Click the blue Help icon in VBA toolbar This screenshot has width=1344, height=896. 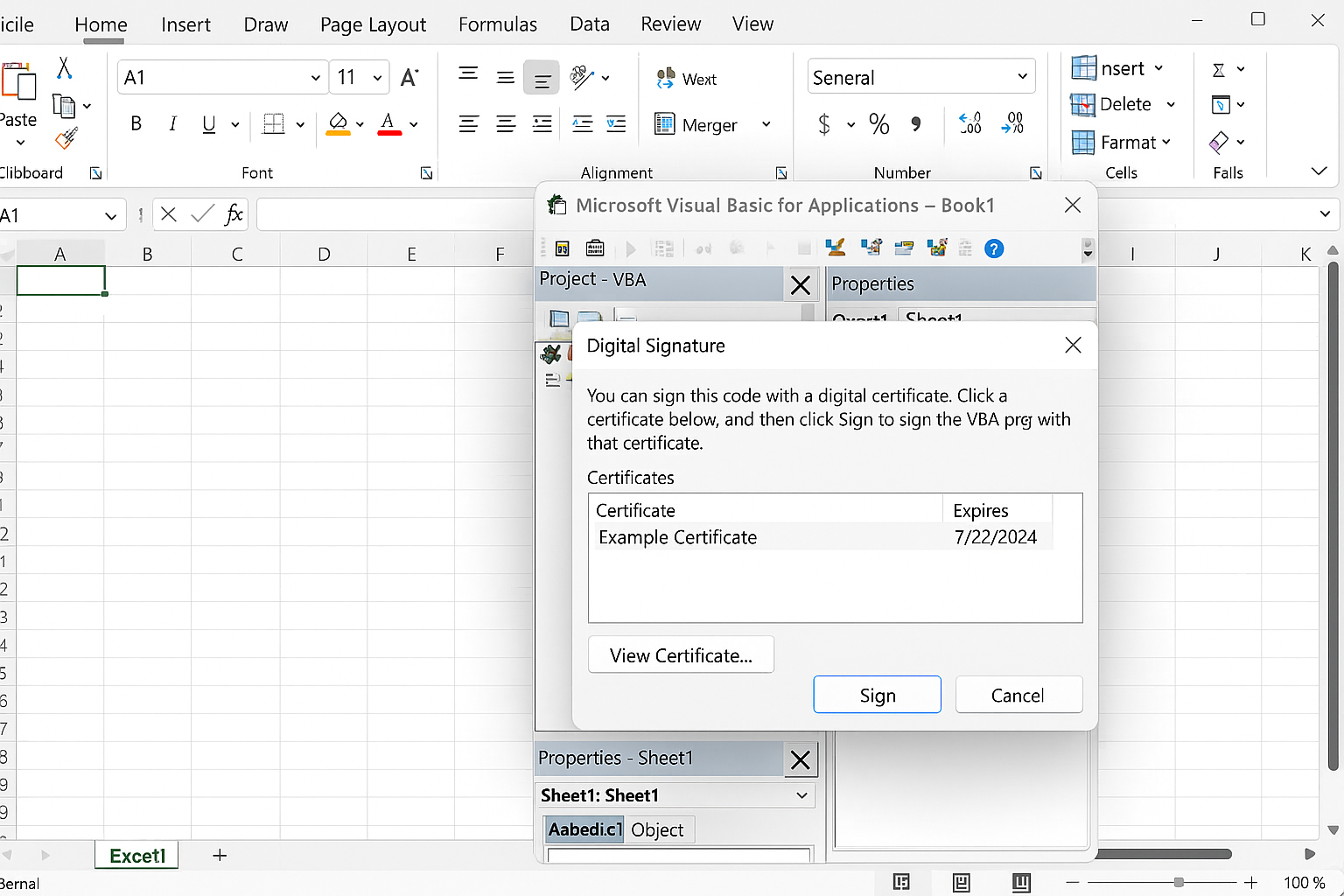click(x=994, y=248)
